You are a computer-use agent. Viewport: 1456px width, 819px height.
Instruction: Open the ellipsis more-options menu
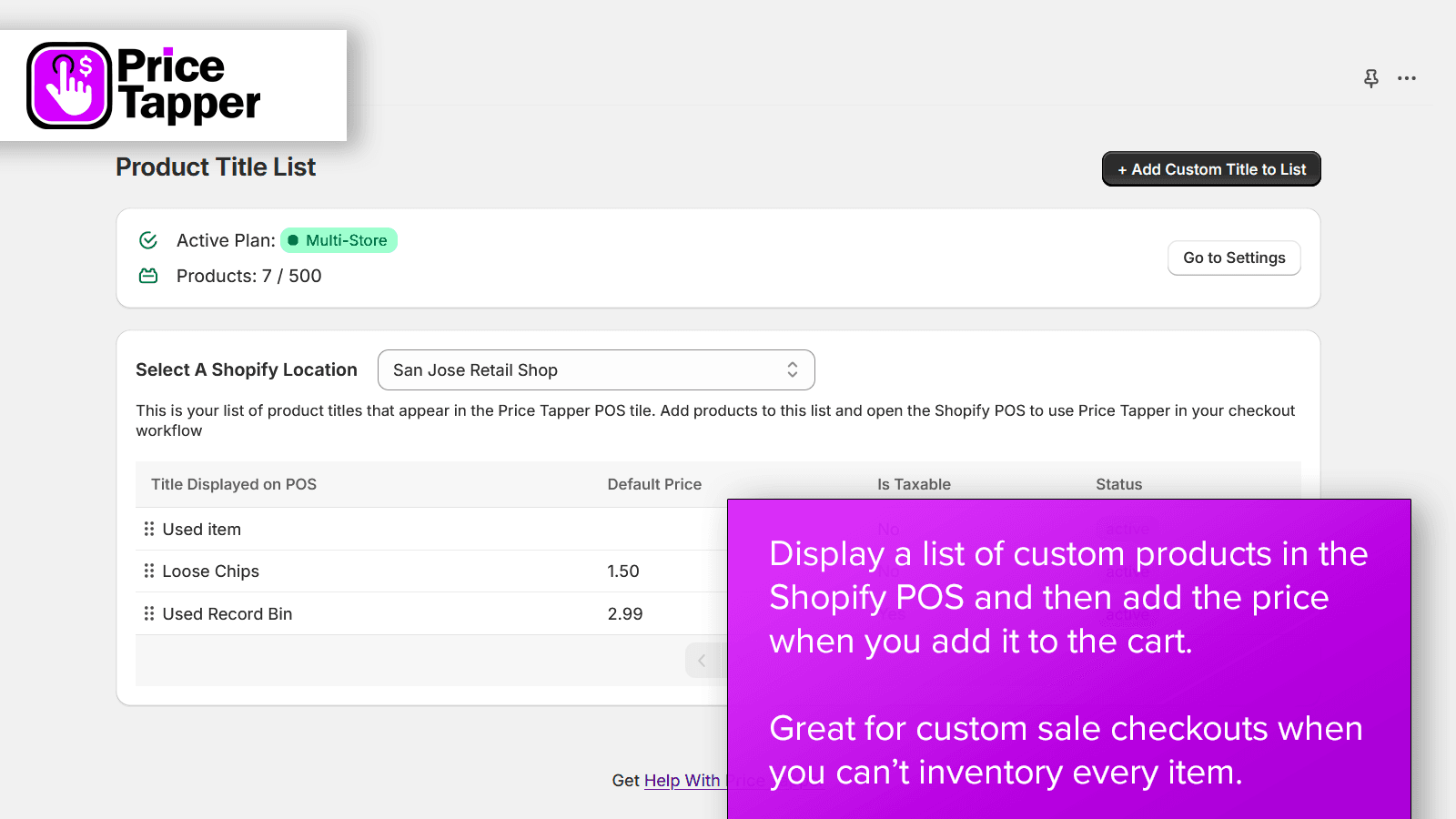click(x=1407, y=79)
